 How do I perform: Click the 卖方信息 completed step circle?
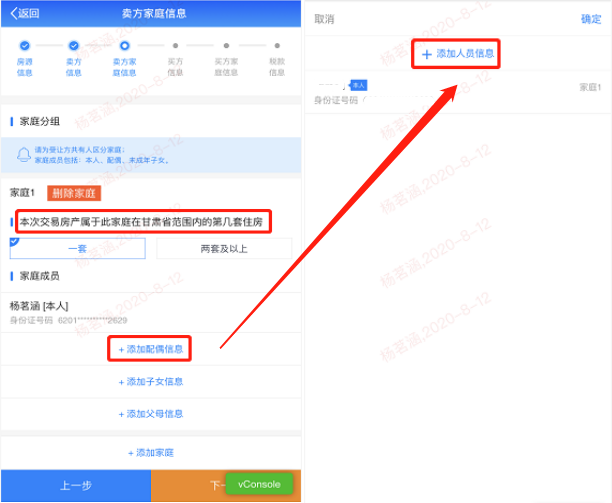74,46
